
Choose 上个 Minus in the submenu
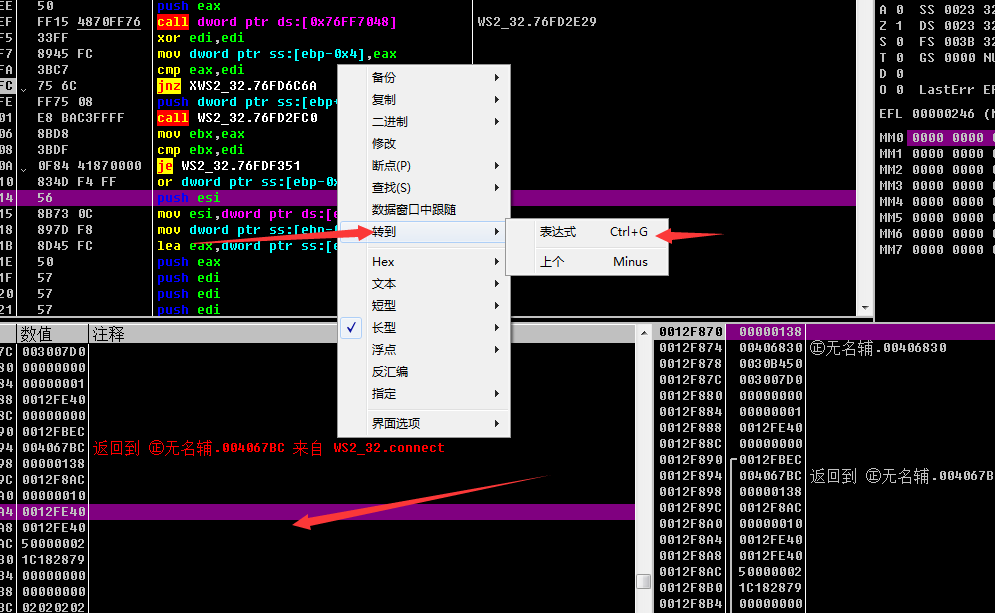[x=593, y=262]
